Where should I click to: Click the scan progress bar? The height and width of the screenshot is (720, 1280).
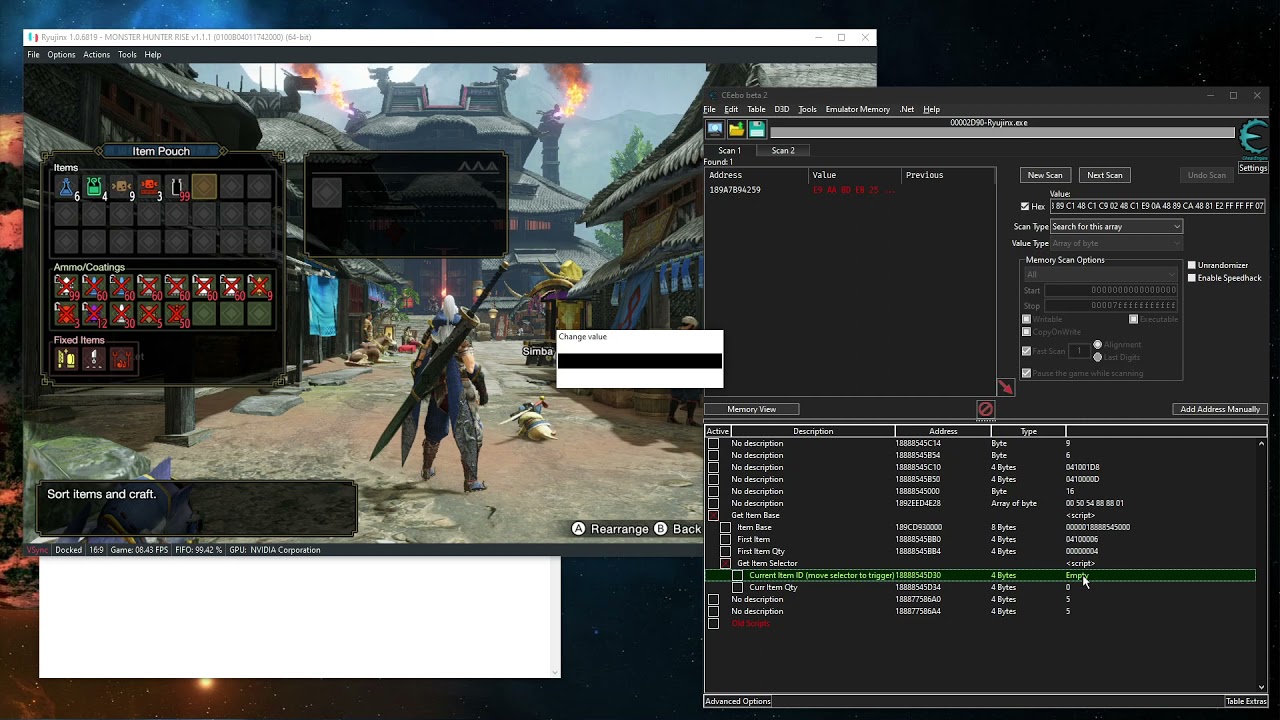point(1001,132)
